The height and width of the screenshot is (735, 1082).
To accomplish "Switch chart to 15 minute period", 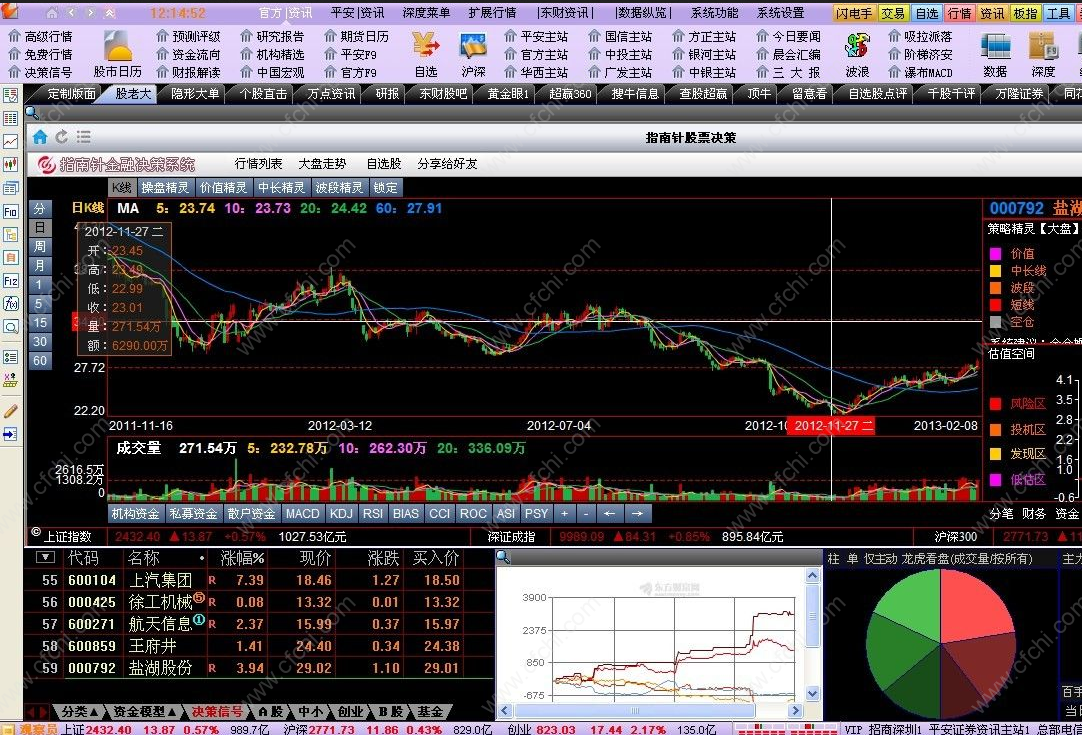I will [40, 322].
